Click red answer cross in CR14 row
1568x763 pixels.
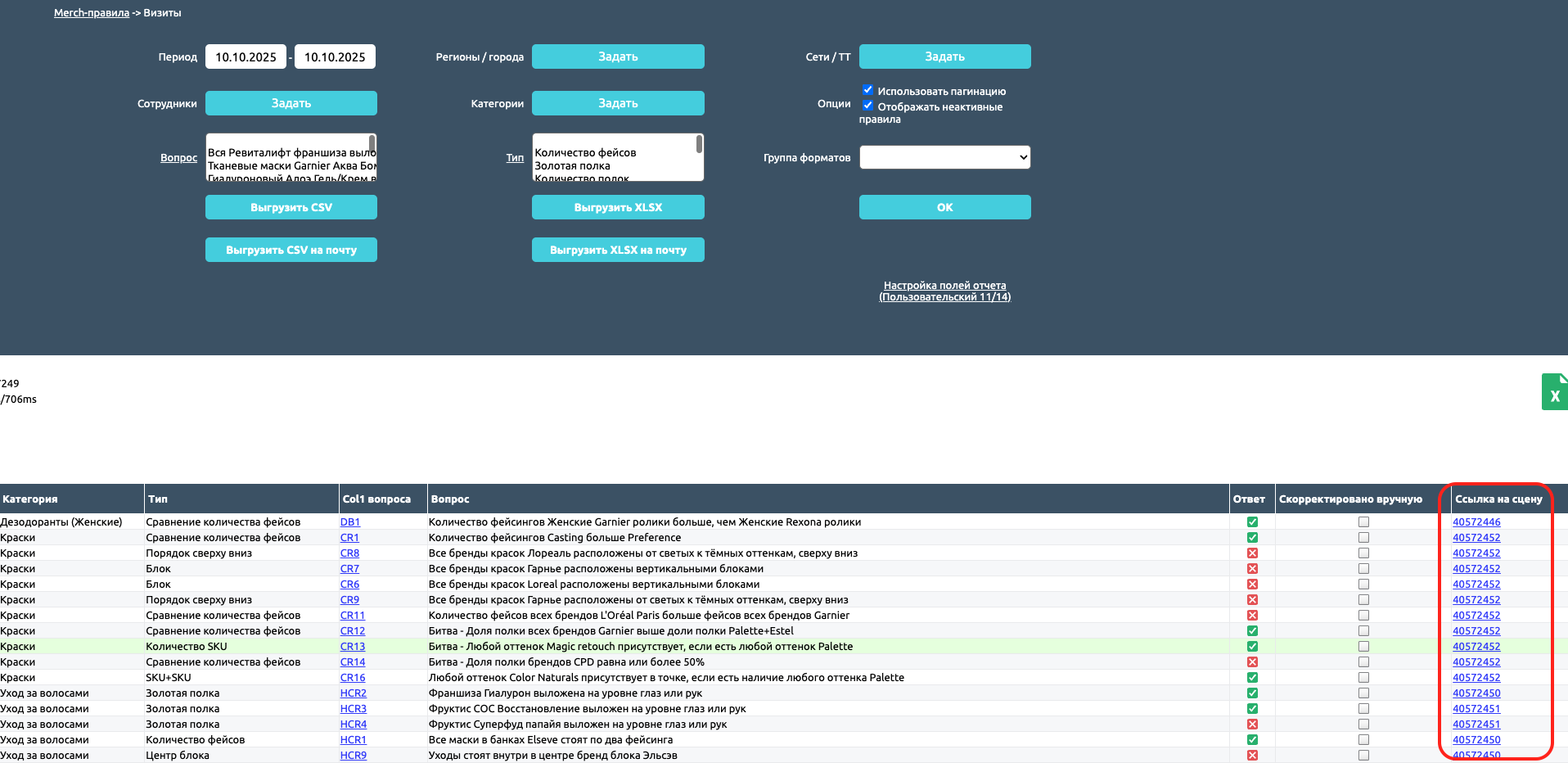[1252, 662]
